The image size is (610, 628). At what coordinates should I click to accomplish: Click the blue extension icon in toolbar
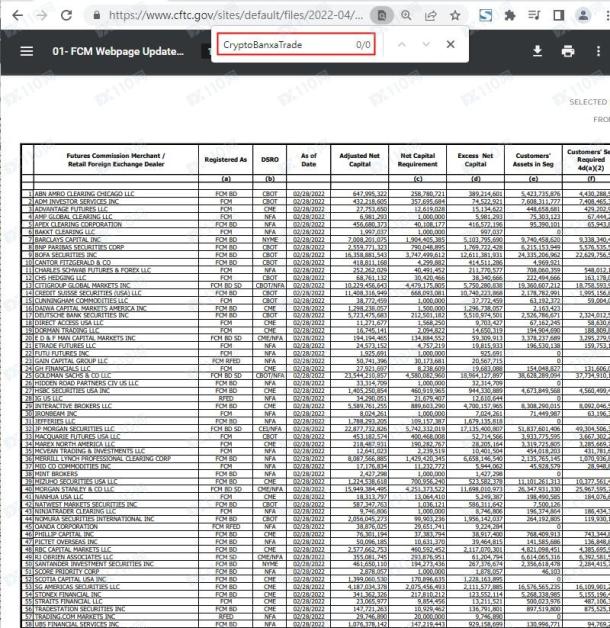pos(485,16)
